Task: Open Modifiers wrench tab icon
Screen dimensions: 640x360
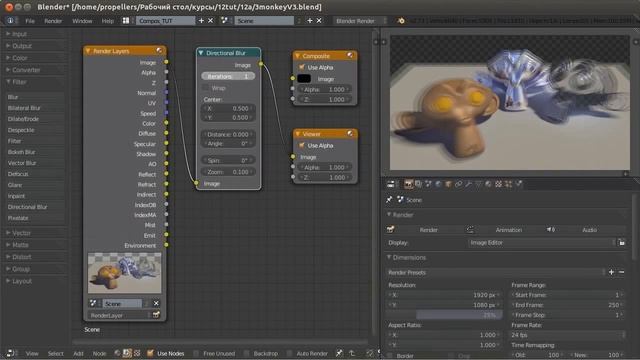Action: pyautogui.click(x=468, y=184)
